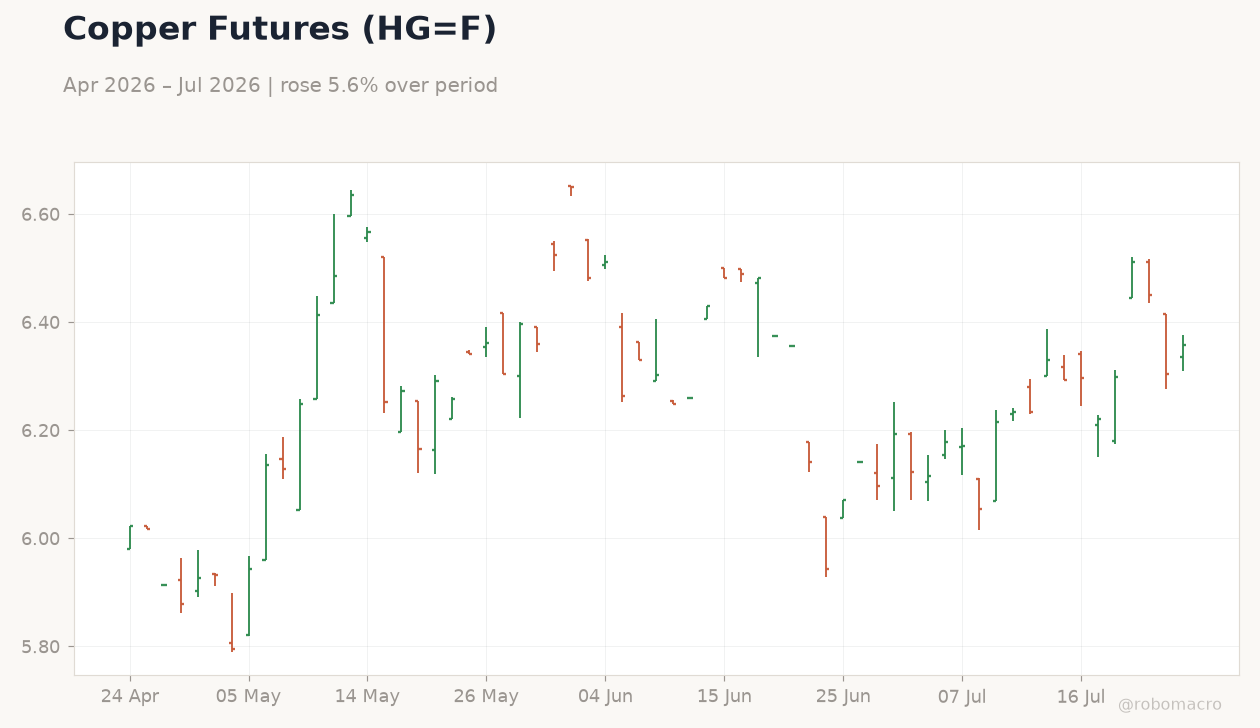The height and width of the screenshot is (728, 1260).
Task: Click the 25 Jun x-axis label
Action: click(x=843, y=697)
